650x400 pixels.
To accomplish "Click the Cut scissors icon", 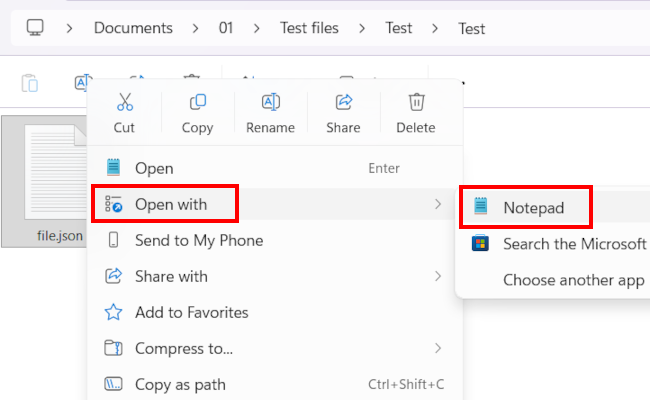I will tap(124, 102).
